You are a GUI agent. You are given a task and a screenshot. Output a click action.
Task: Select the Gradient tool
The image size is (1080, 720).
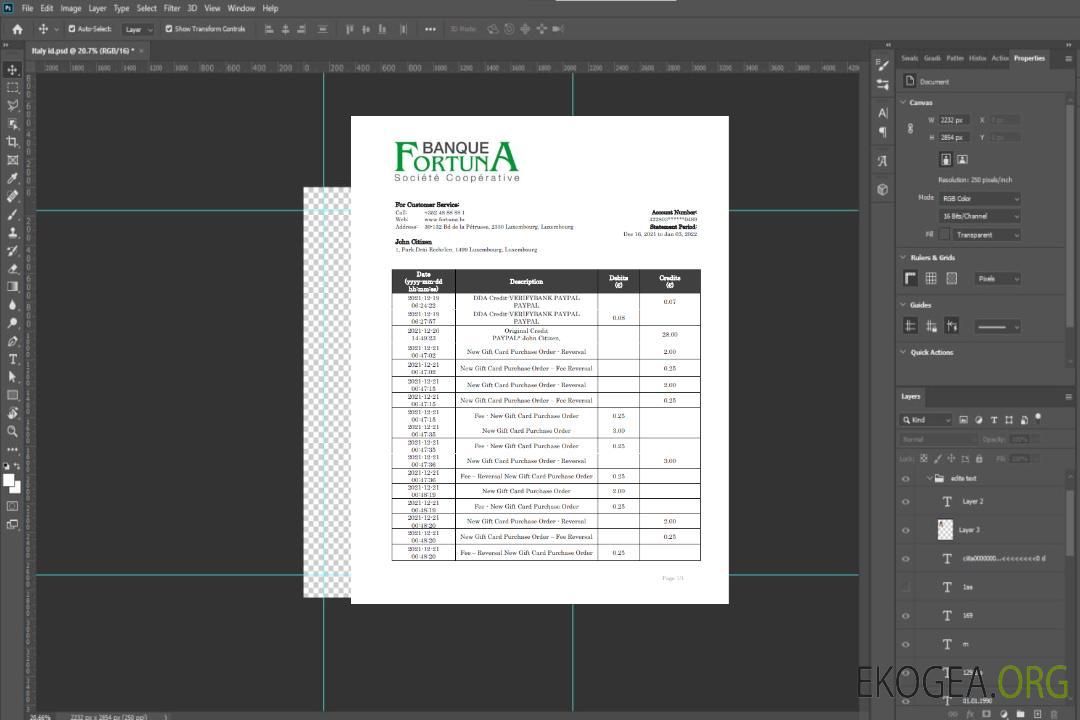coord(12,287)
